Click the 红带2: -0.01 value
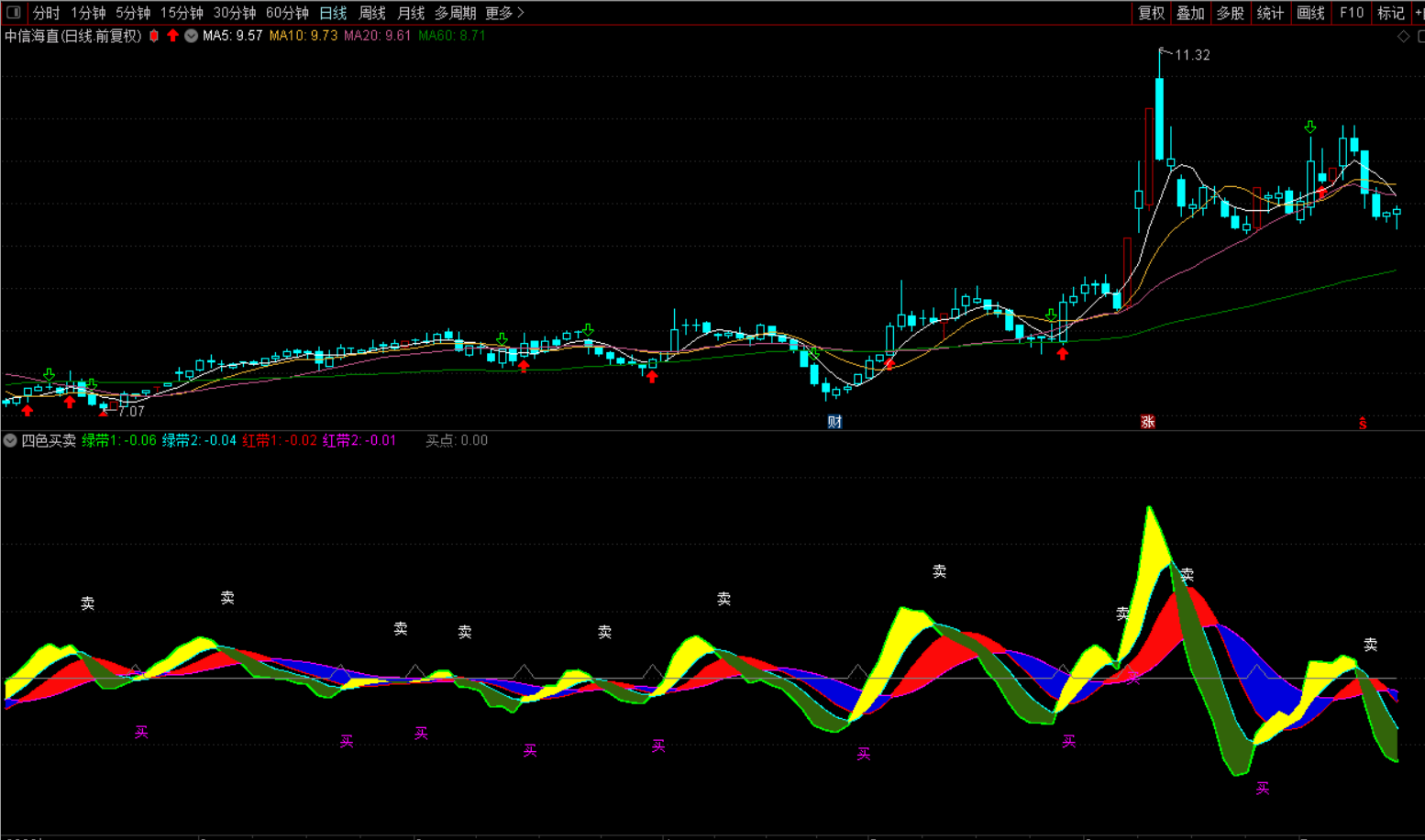The height and width of the screenshot is (840, 1425). click(x=359, y=440)
